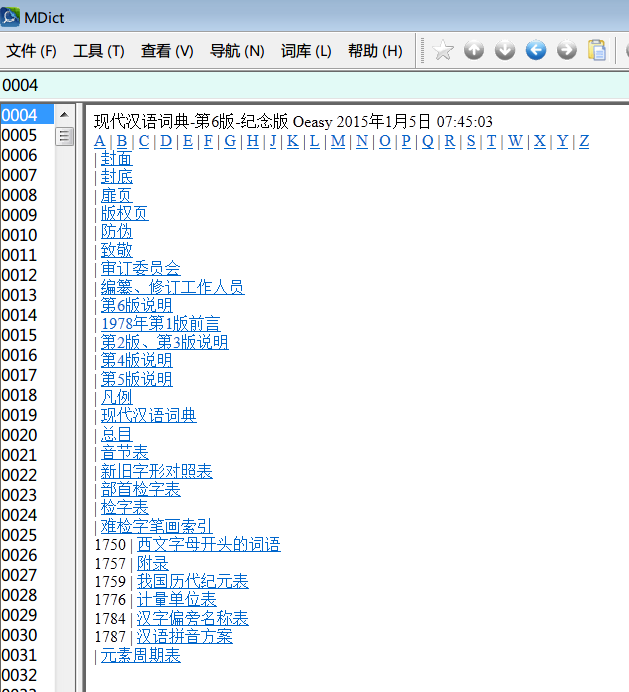Open the 汉语拼音方案 link

(x=185, y=637)
